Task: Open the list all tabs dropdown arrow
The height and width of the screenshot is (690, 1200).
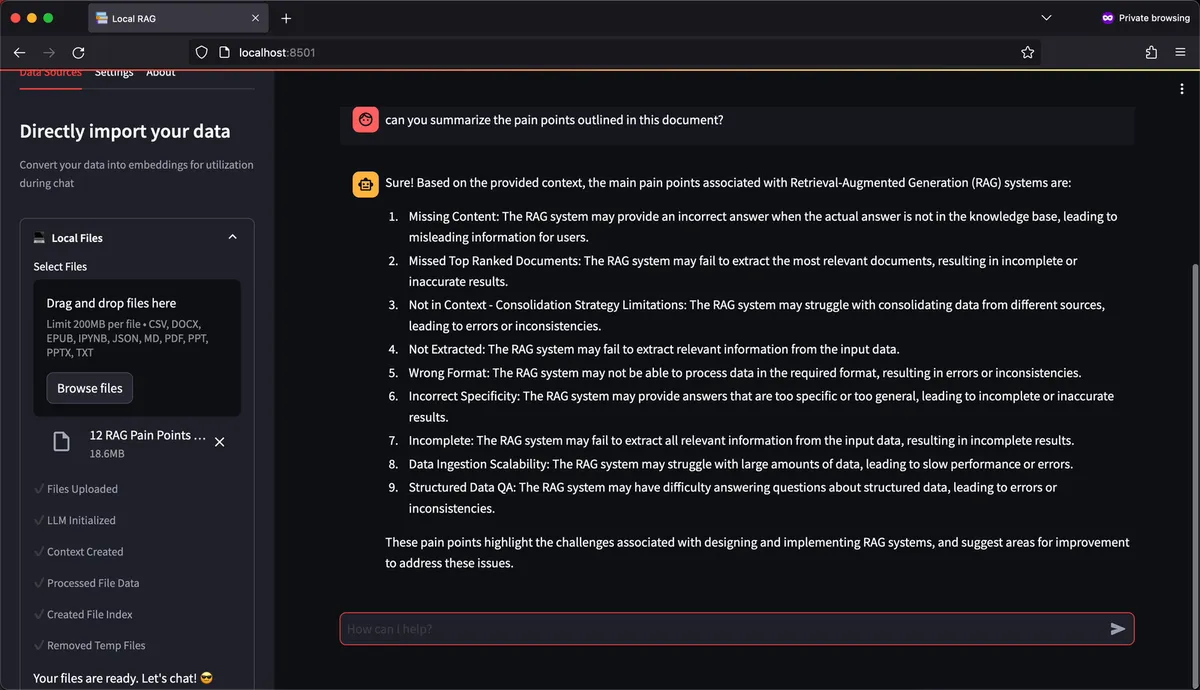Action: [x=1046, y=18]
